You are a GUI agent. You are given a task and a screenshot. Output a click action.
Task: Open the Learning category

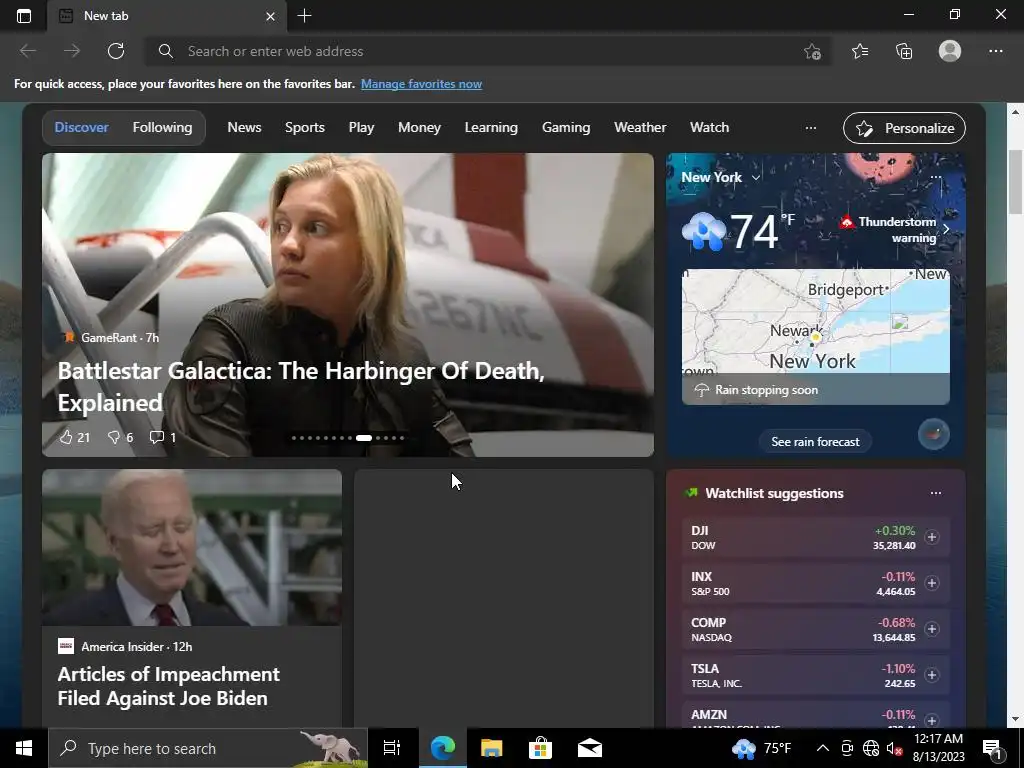click(491, 127)
